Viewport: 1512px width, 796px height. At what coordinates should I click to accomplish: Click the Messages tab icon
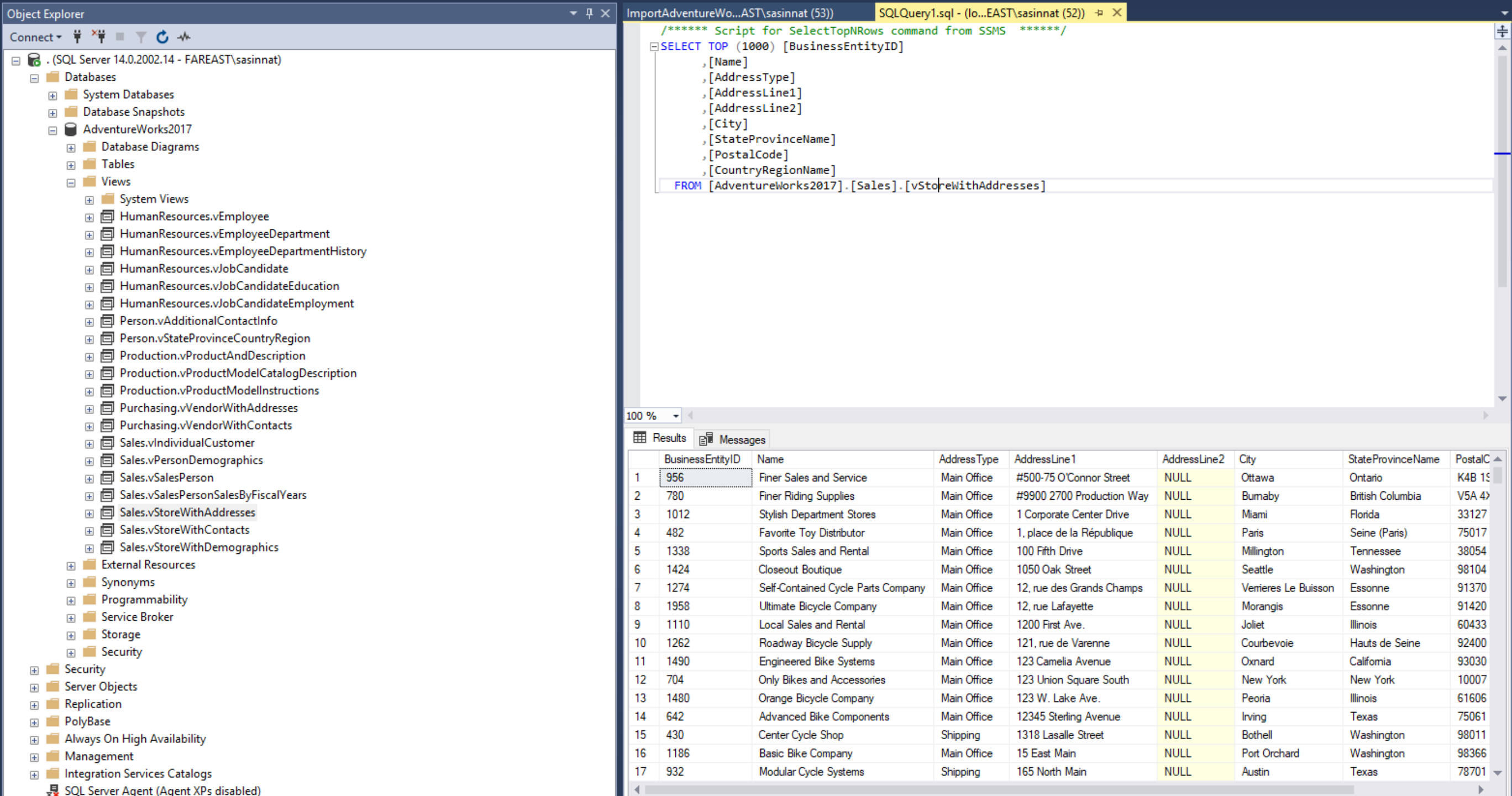tap(706, 439)
